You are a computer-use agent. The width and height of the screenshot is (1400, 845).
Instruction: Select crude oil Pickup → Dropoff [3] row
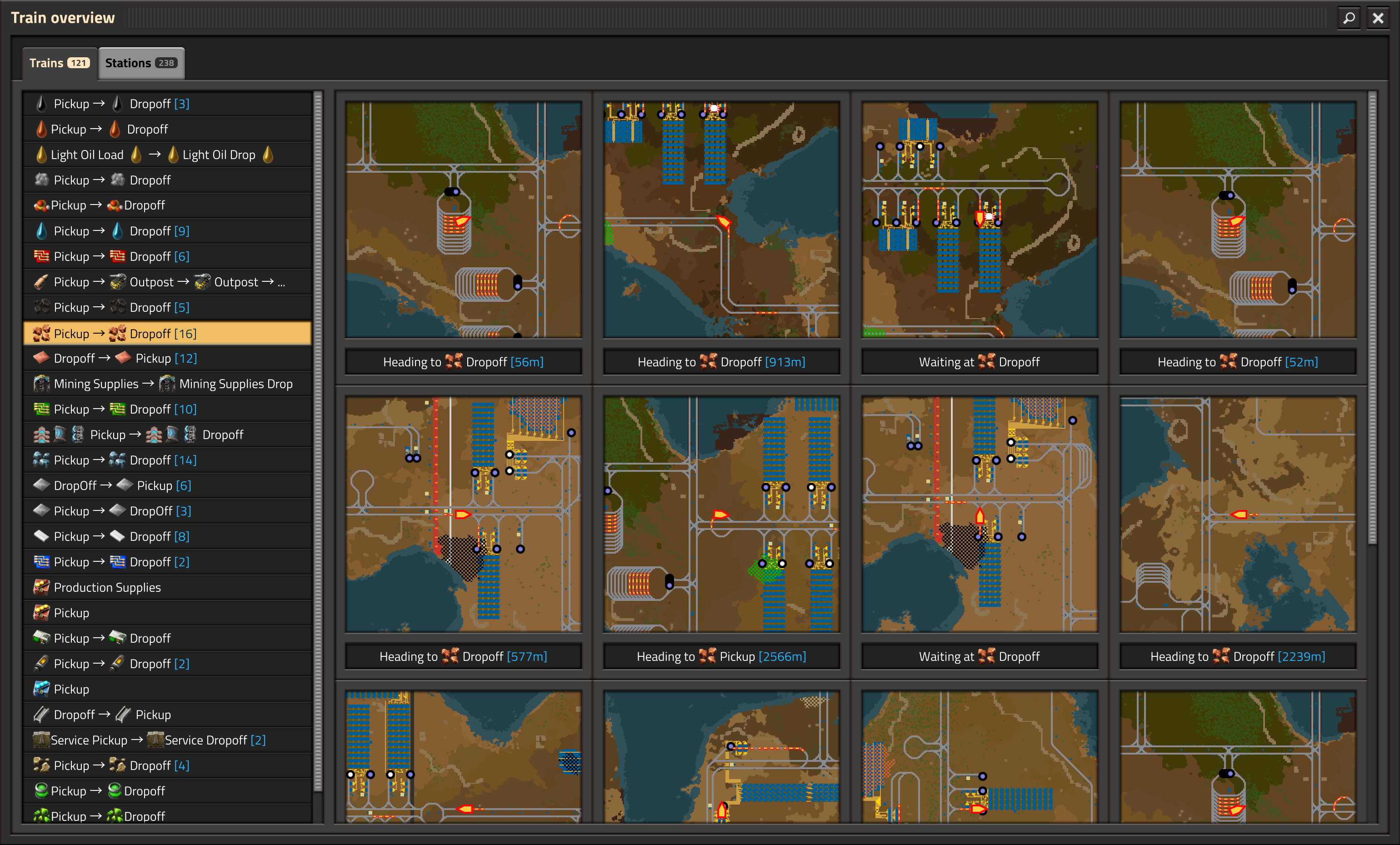click(168, 104)
